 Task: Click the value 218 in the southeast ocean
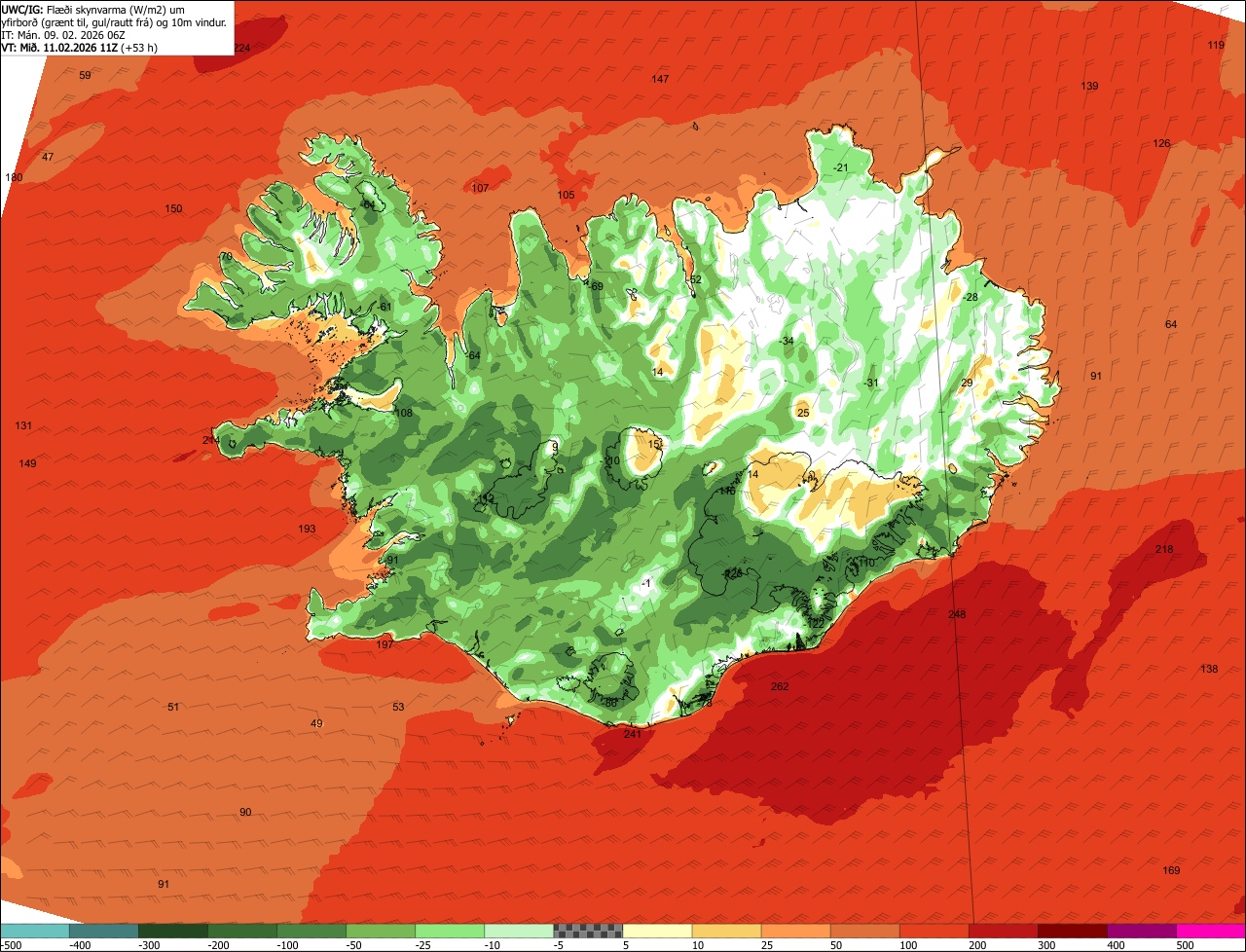coord(1164,549)
